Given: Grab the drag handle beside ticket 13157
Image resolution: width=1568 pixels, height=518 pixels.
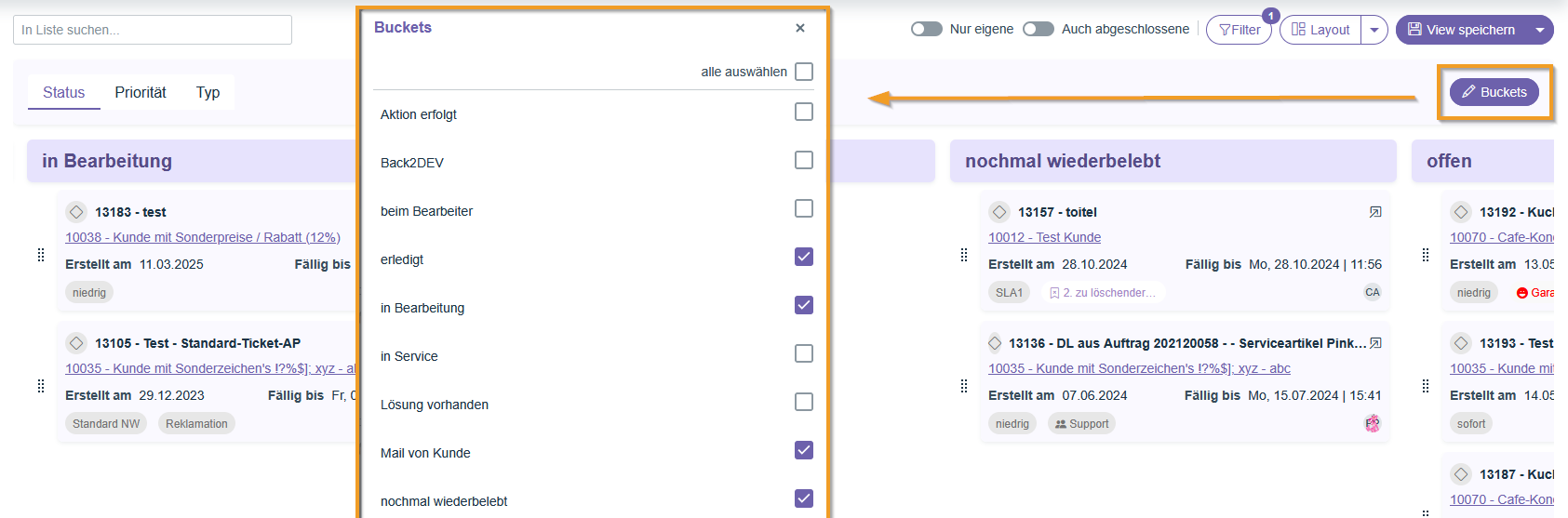Looking at the screenshot, I should (x=964, y=255).
